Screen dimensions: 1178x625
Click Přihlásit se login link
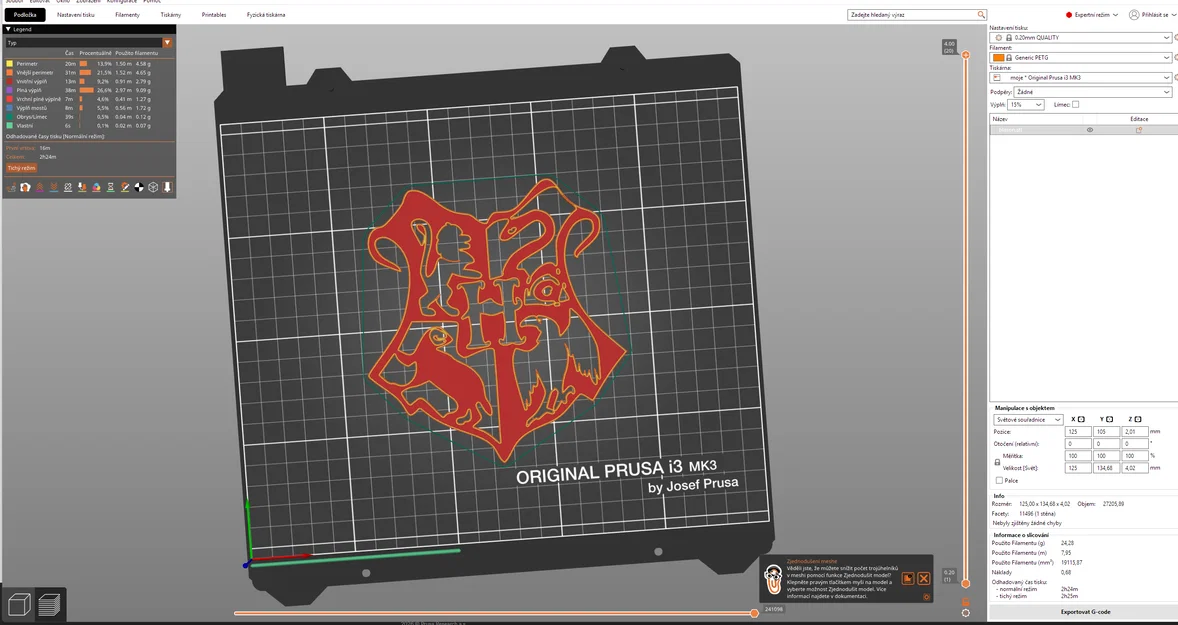(1155, 14)
